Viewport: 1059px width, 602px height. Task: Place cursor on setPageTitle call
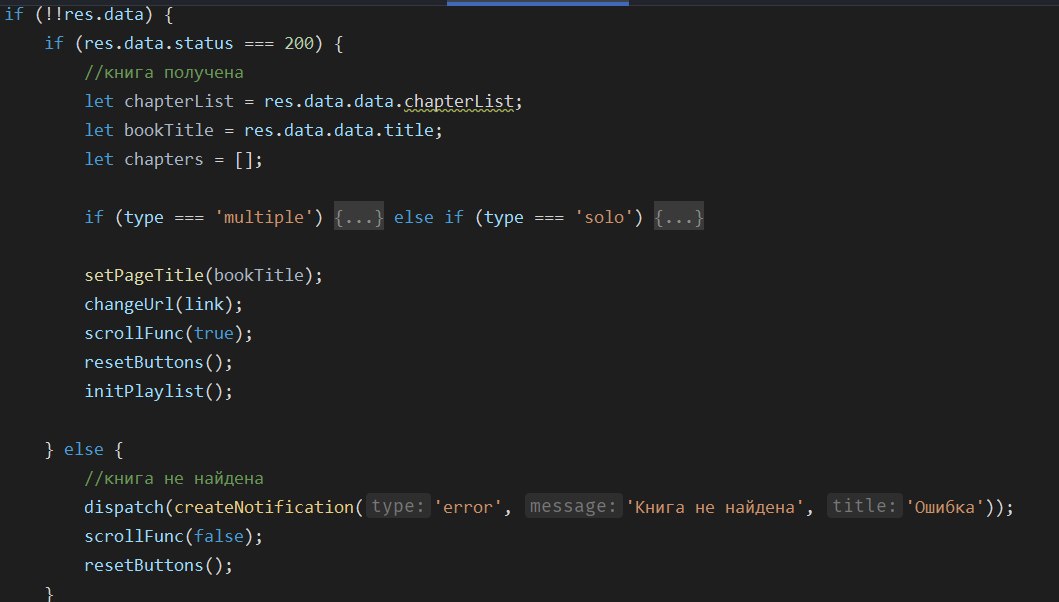tap(203, 275)
